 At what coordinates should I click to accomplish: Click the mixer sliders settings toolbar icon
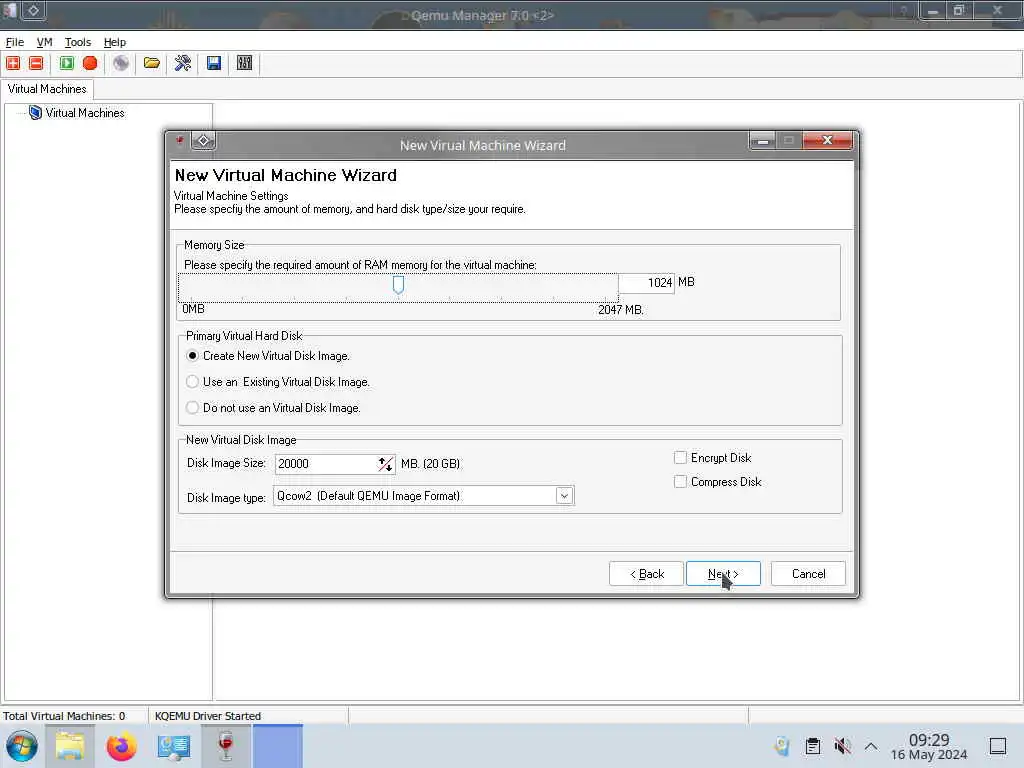(x=244, y=63)
